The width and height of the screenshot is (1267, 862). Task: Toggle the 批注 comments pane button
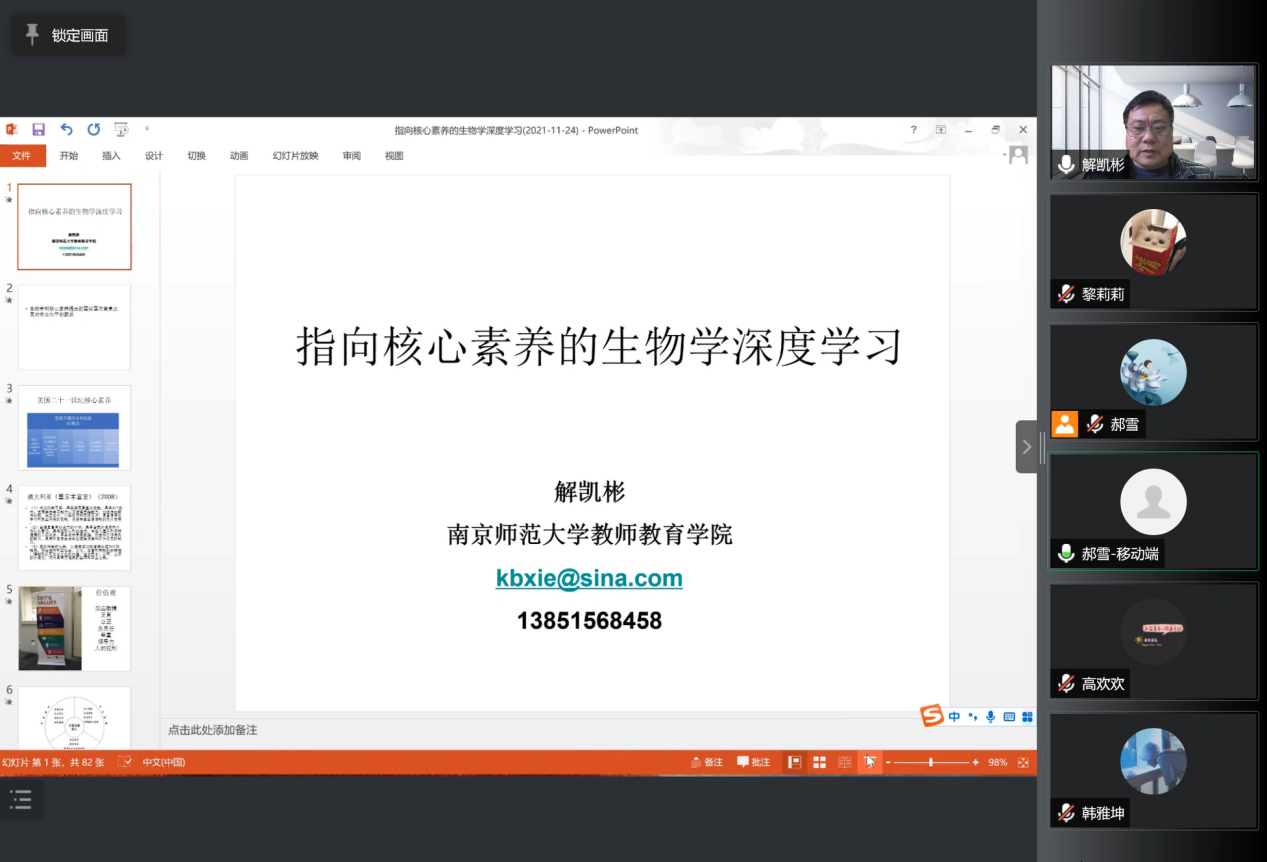click(753, 762)
